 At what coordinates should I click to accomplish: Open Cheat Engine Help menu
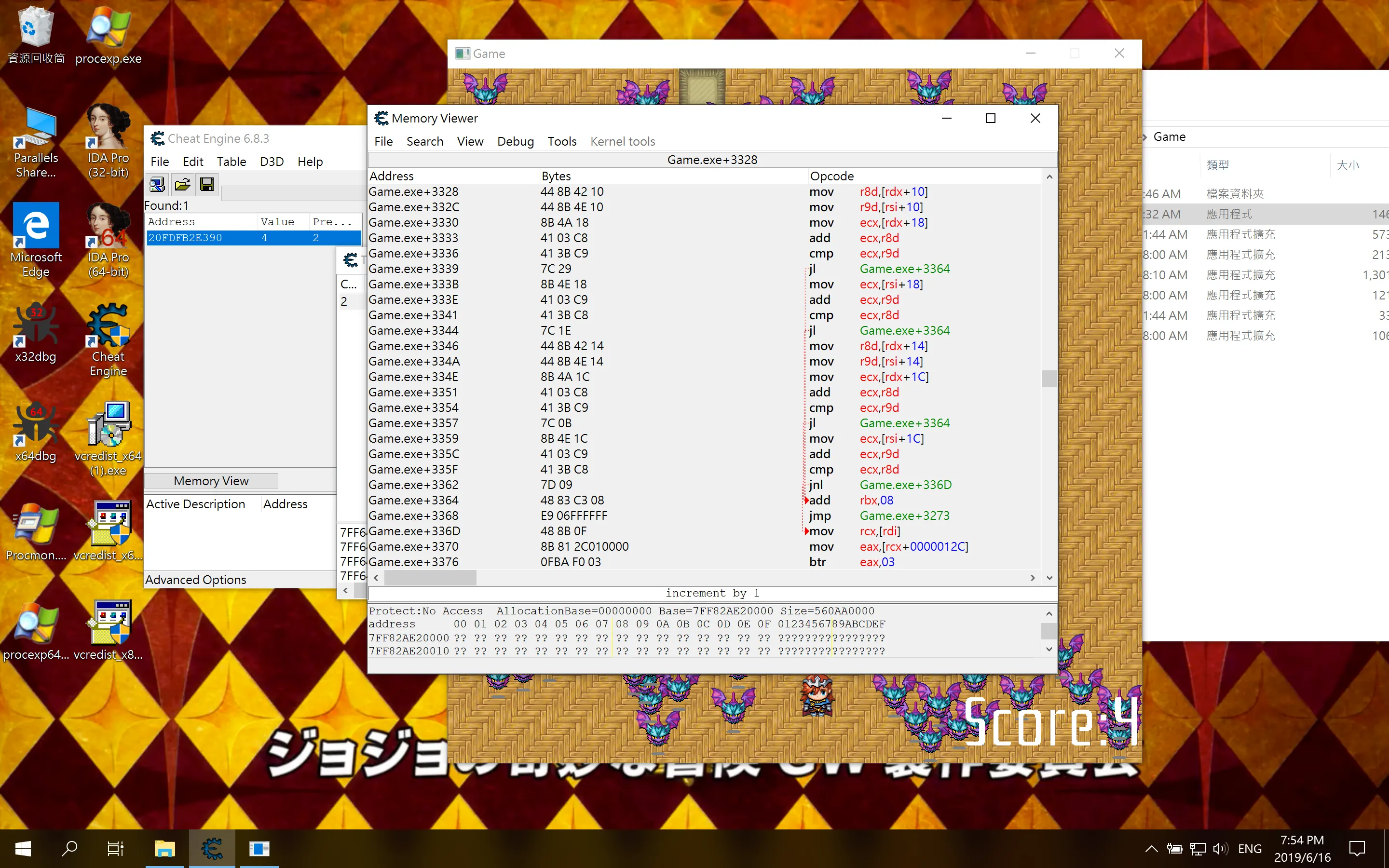click(x=310, y=162)
